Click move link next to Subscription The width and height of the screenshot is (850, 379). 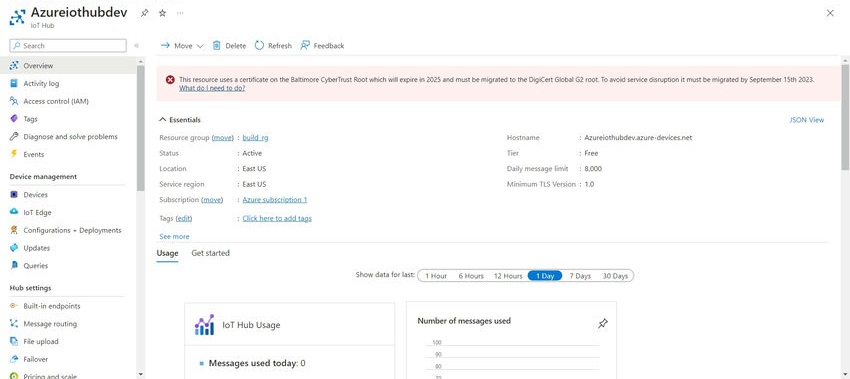point(212,200)
